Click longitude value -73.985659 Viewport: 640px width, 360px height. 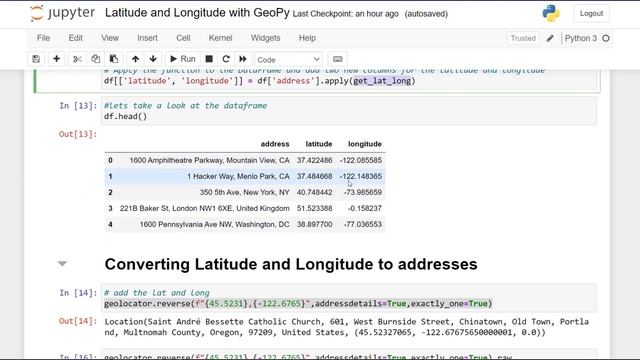(x=363, y=192)
